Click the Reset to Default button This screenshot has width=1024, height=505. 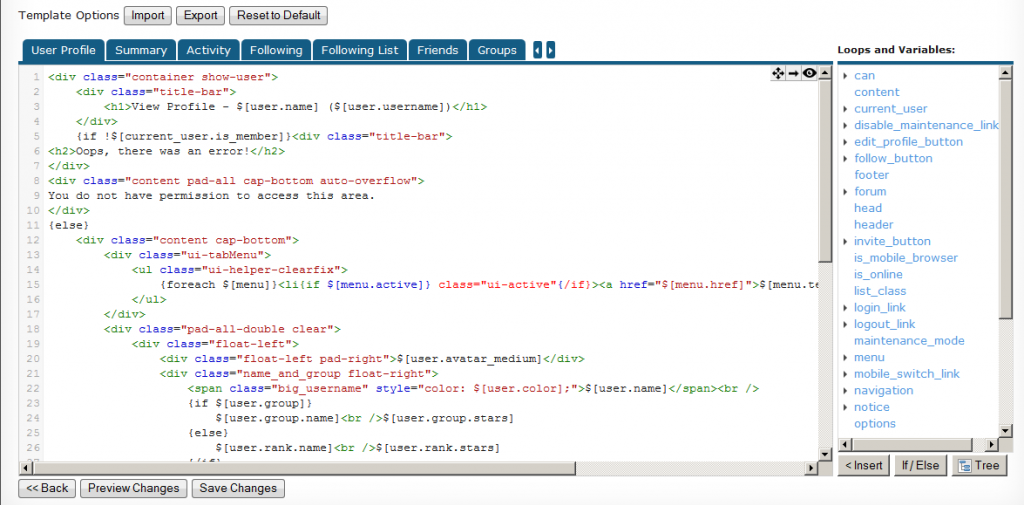278,16
